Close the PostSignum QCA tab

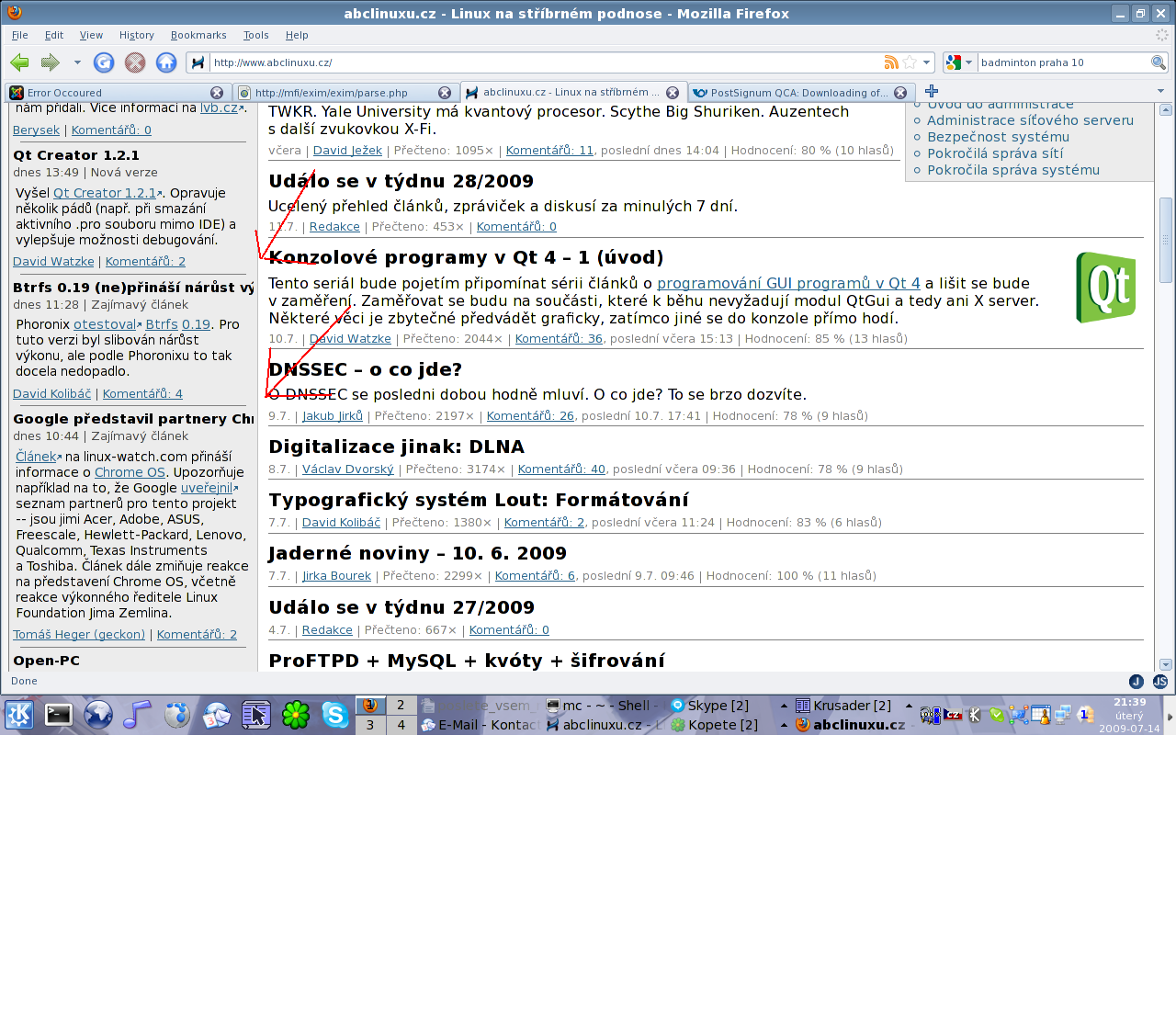point(900,93)
